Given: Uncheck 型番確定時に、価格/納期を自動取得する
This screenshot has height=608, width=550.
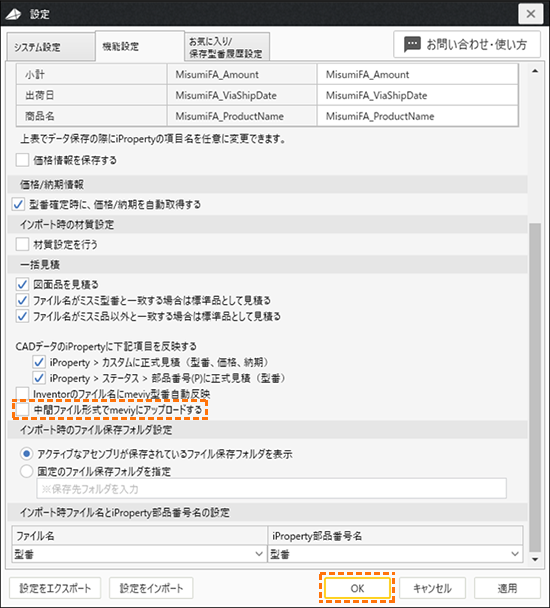Looking at the screenshot, I should (18, 204).
